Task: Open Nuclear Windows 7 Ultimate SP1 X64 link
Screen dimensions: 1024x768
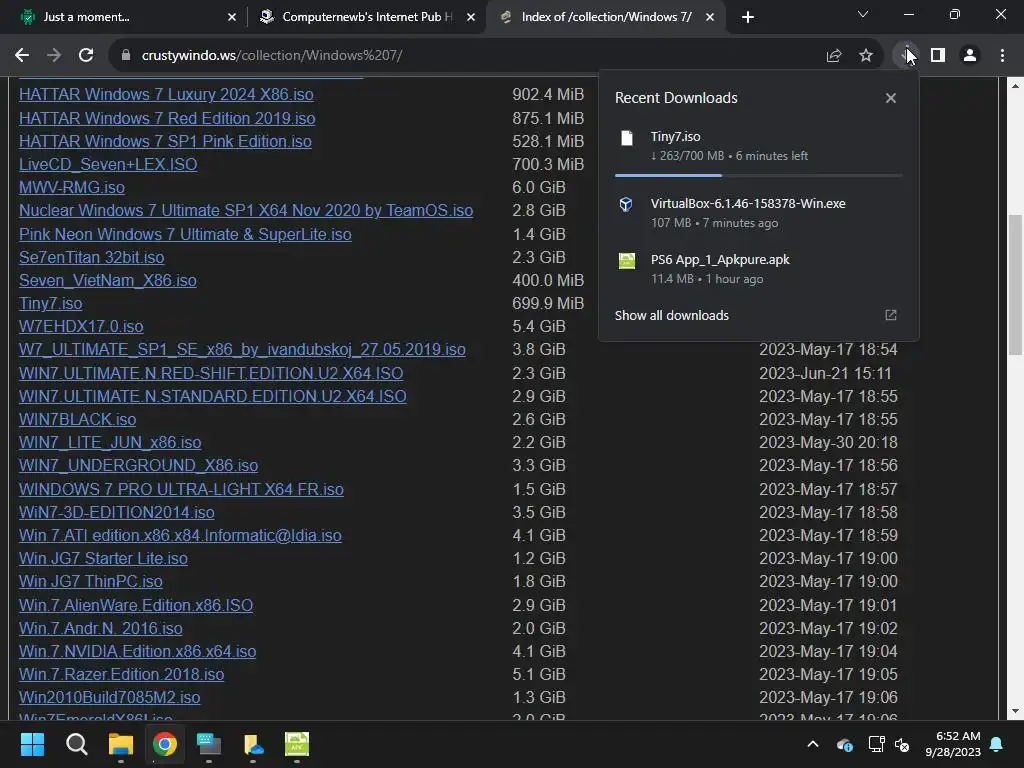Action: click(246, 210)
